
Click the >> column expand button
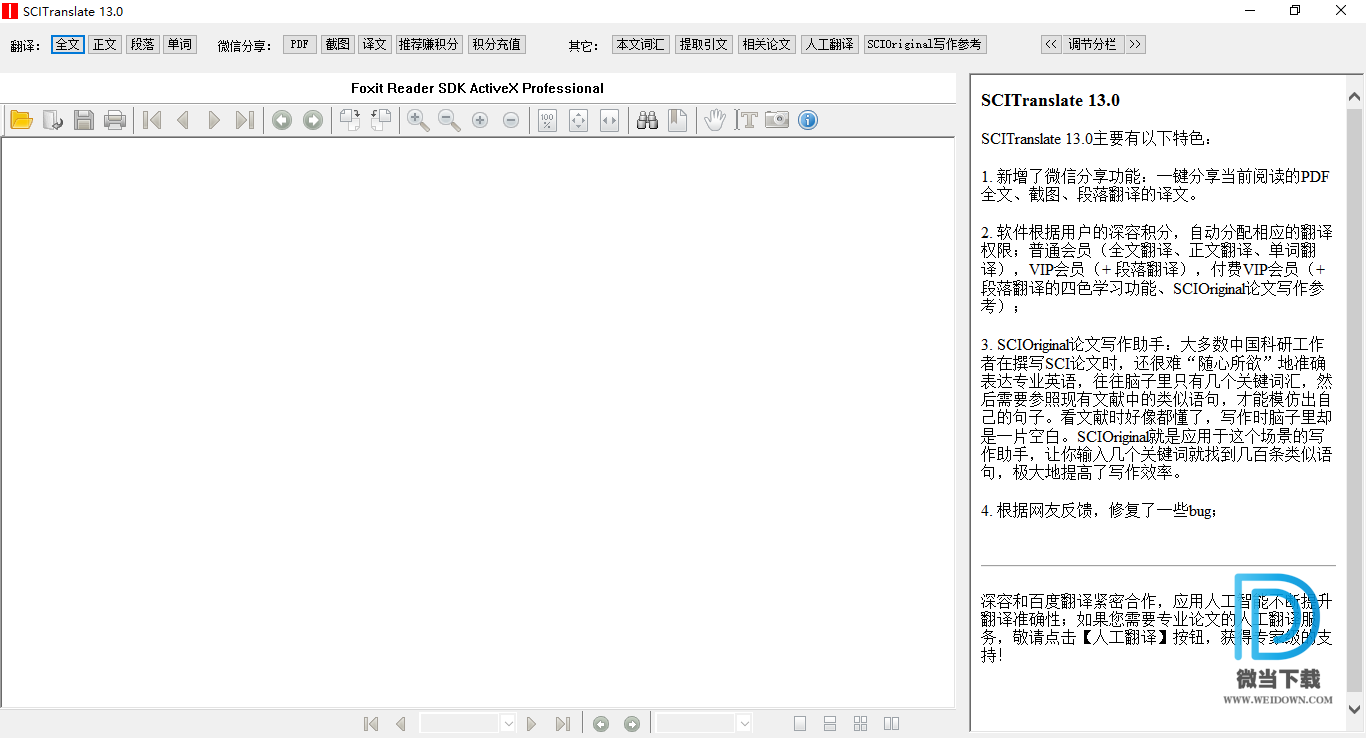point(1135,45)
